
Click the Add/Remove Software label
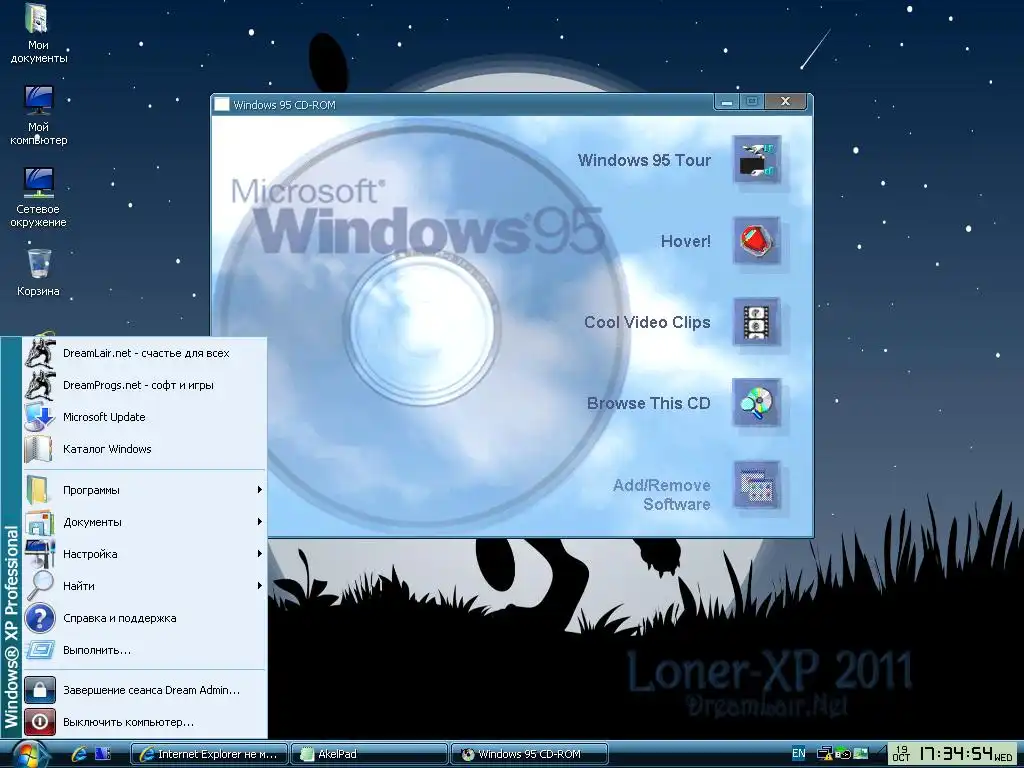coord(662,494)
